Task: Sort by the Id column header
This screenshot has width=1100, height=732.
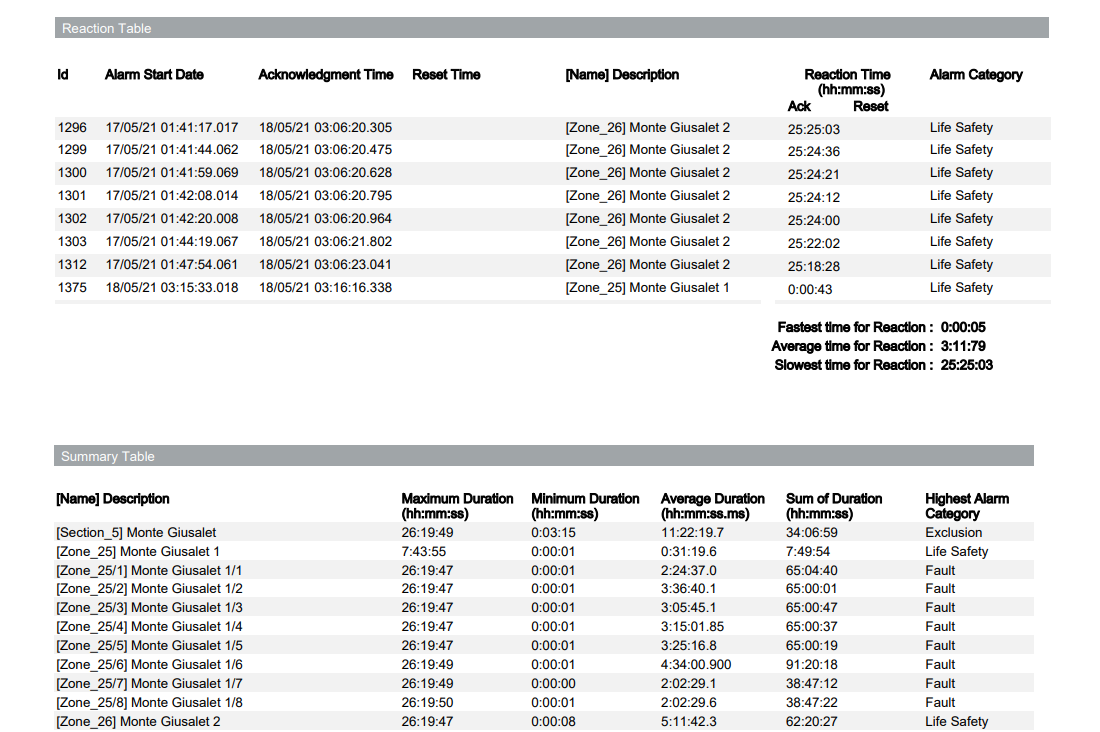Action: pos(63,74)
